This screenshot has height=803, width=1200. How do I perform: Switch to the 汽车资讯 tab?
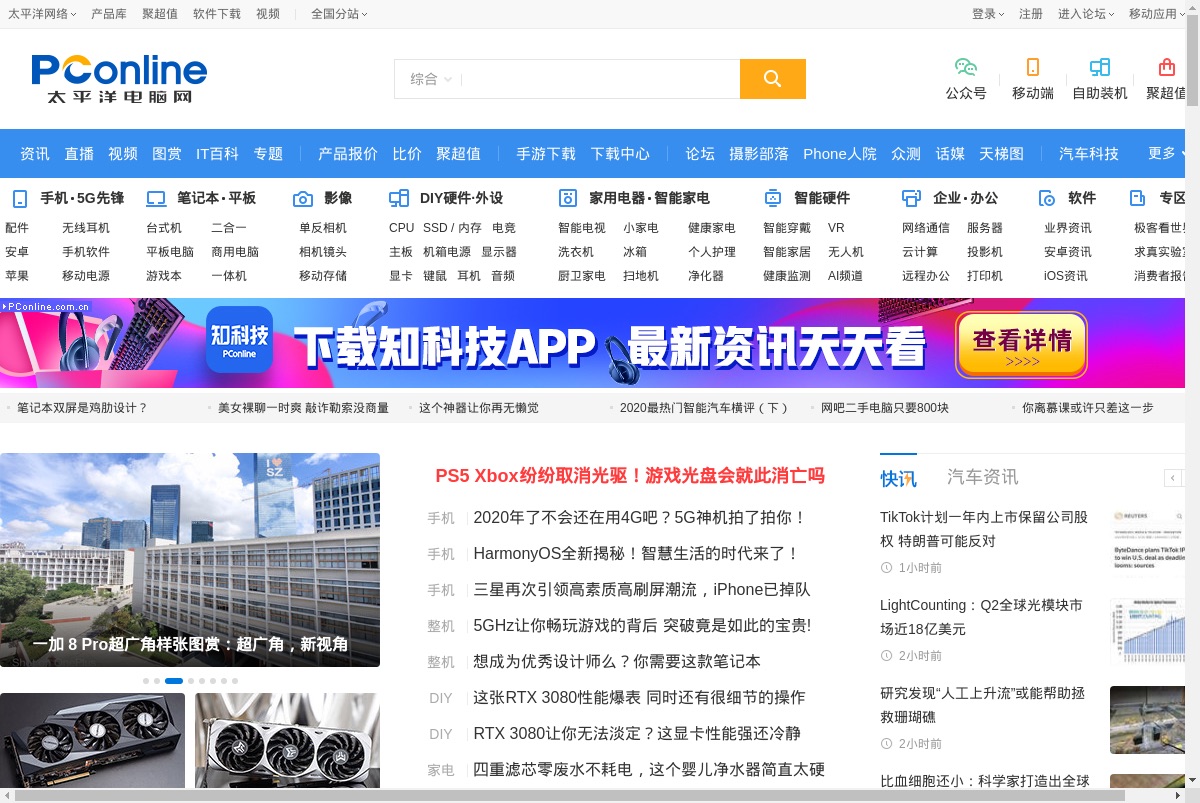click(983, 477)
